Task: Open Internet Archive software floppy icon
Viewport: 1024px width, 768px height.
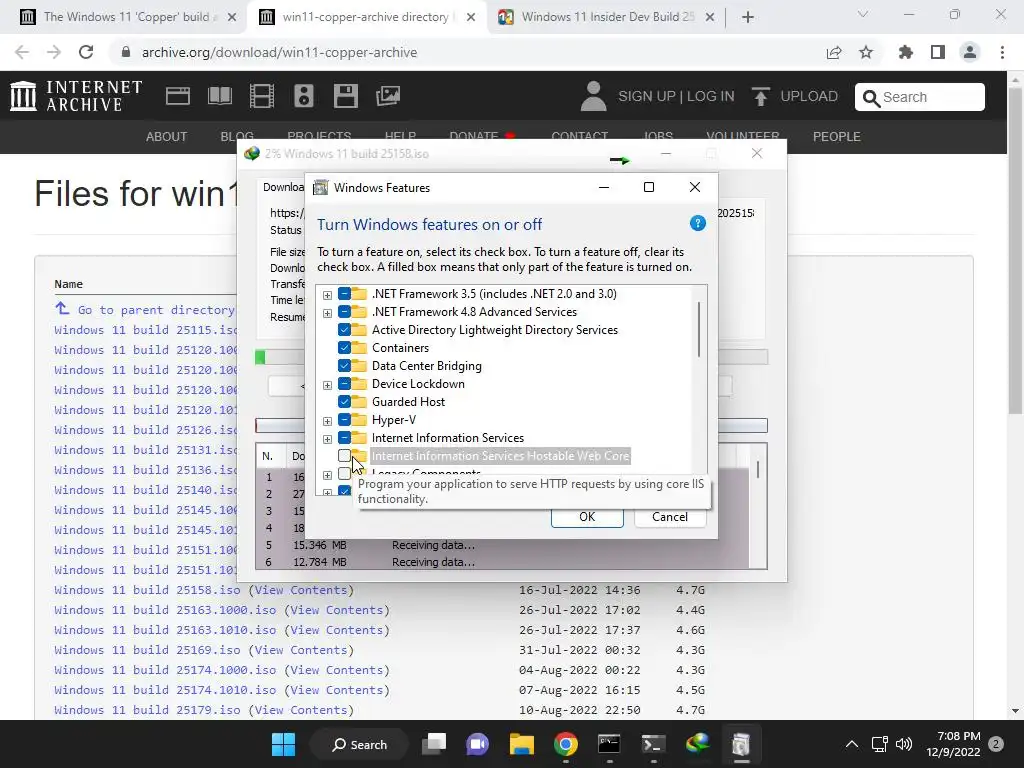Action: (345, 96)
